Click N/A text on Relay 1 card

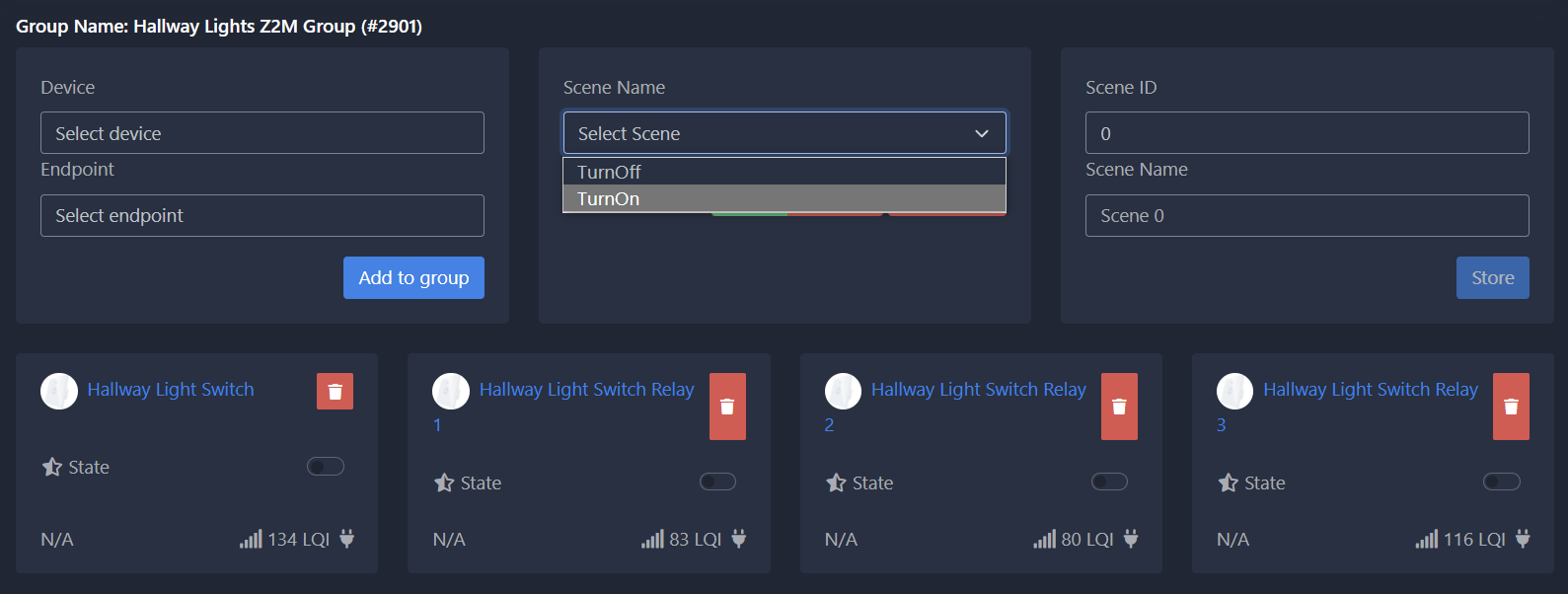click(449, 540)
